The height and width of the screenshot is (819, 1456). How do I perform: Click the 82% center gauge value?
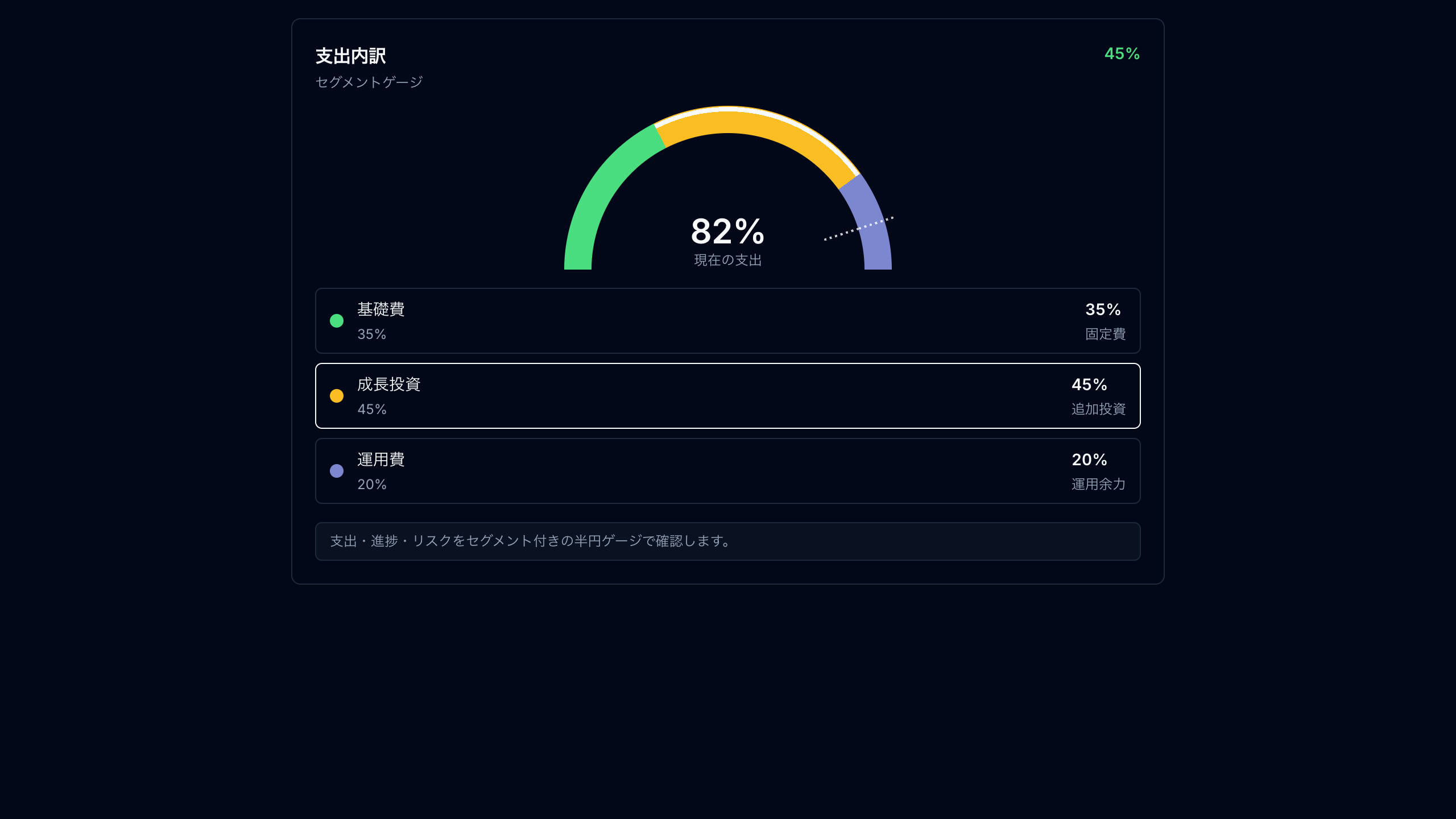coord(727,231)
